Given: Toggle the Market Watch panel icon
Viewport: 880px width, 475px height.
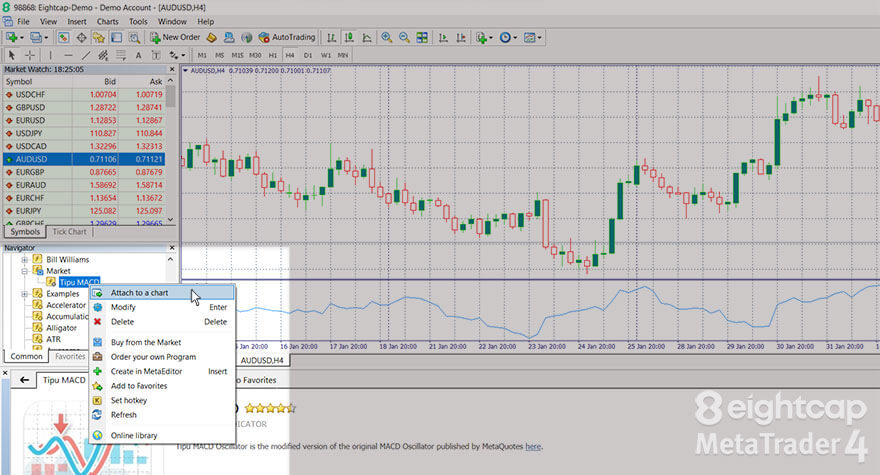Looking at the screenshot, I should [63, 38].
